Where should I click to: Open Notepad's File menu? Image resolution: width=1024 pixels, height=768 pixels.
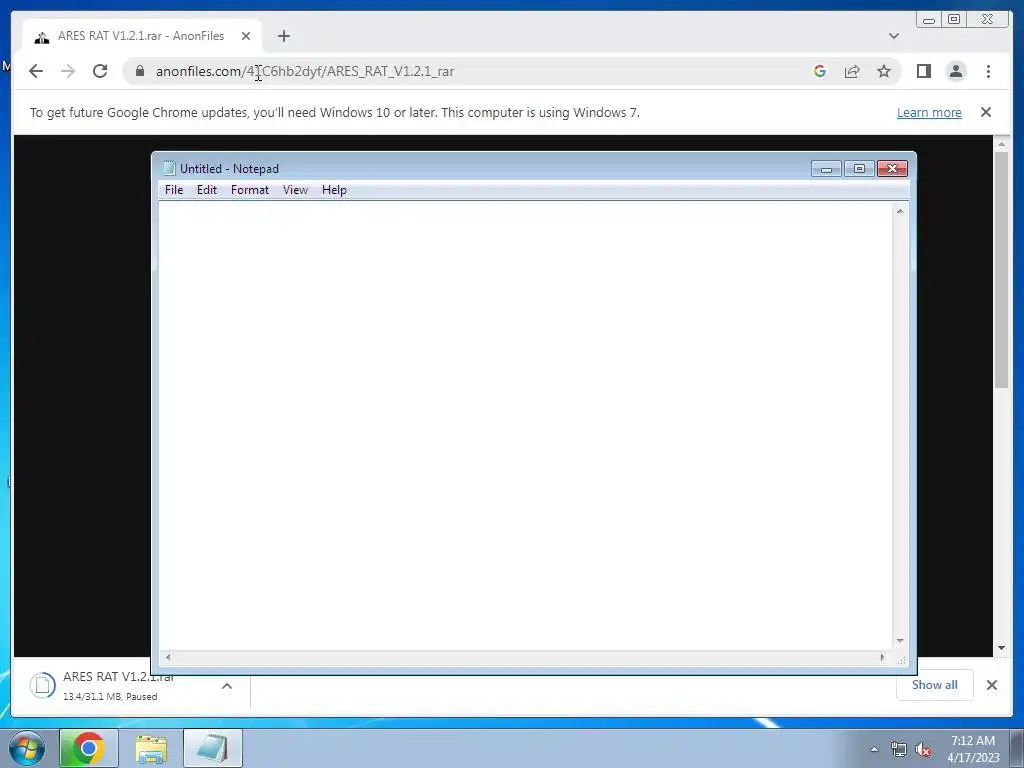[174, 190]
